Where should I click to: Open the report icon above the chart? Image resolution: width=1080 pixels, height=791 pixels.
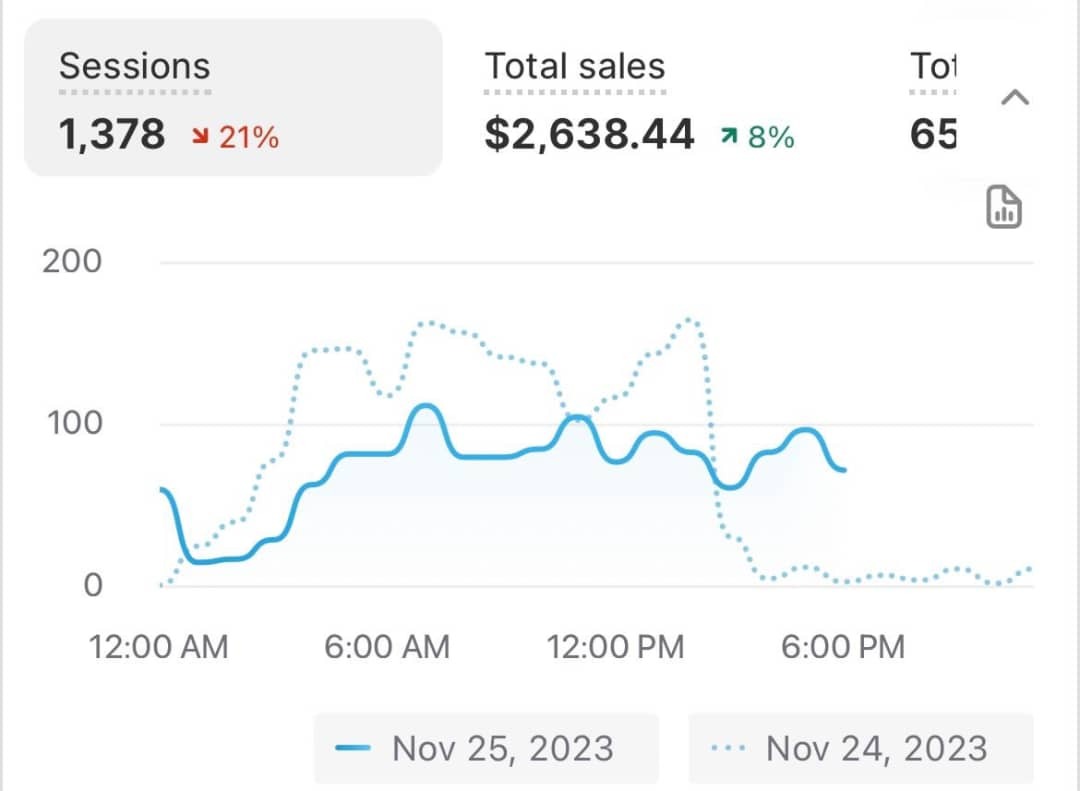[1004, 207]
